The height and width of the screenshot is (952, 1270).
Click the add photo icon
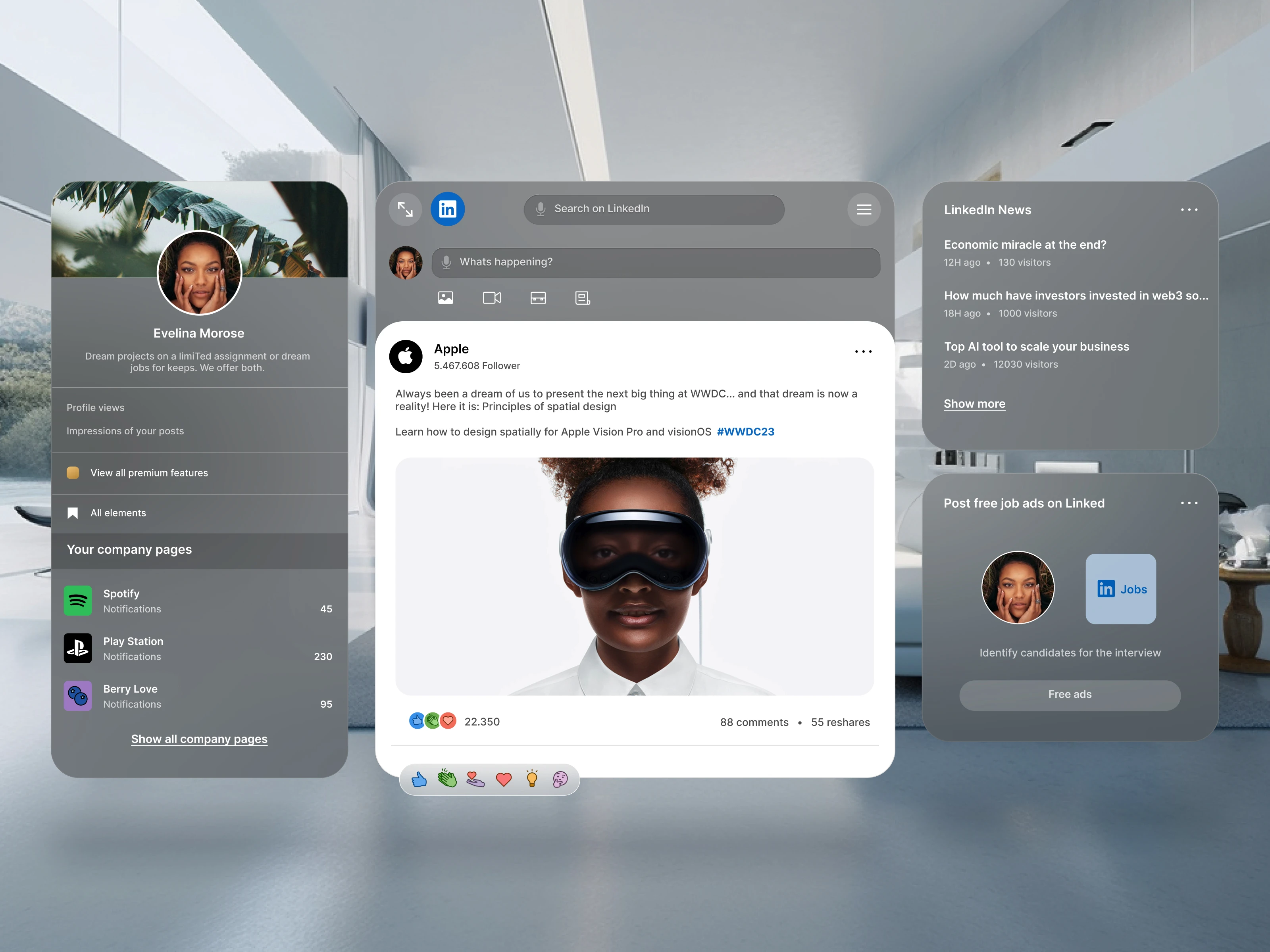pos(446,298)
